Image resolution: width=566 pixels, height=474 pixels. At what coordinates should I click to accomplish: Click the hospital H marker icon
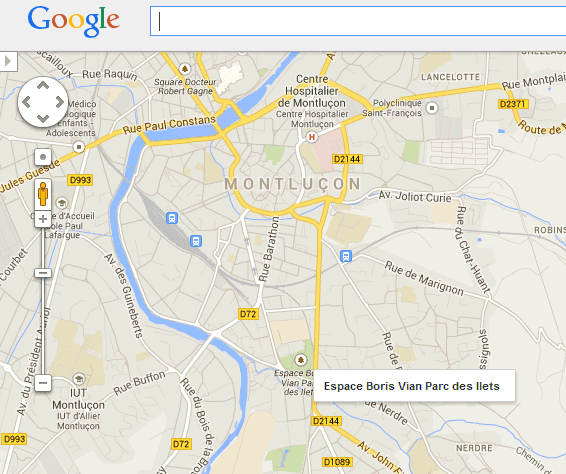click(312, 137)
